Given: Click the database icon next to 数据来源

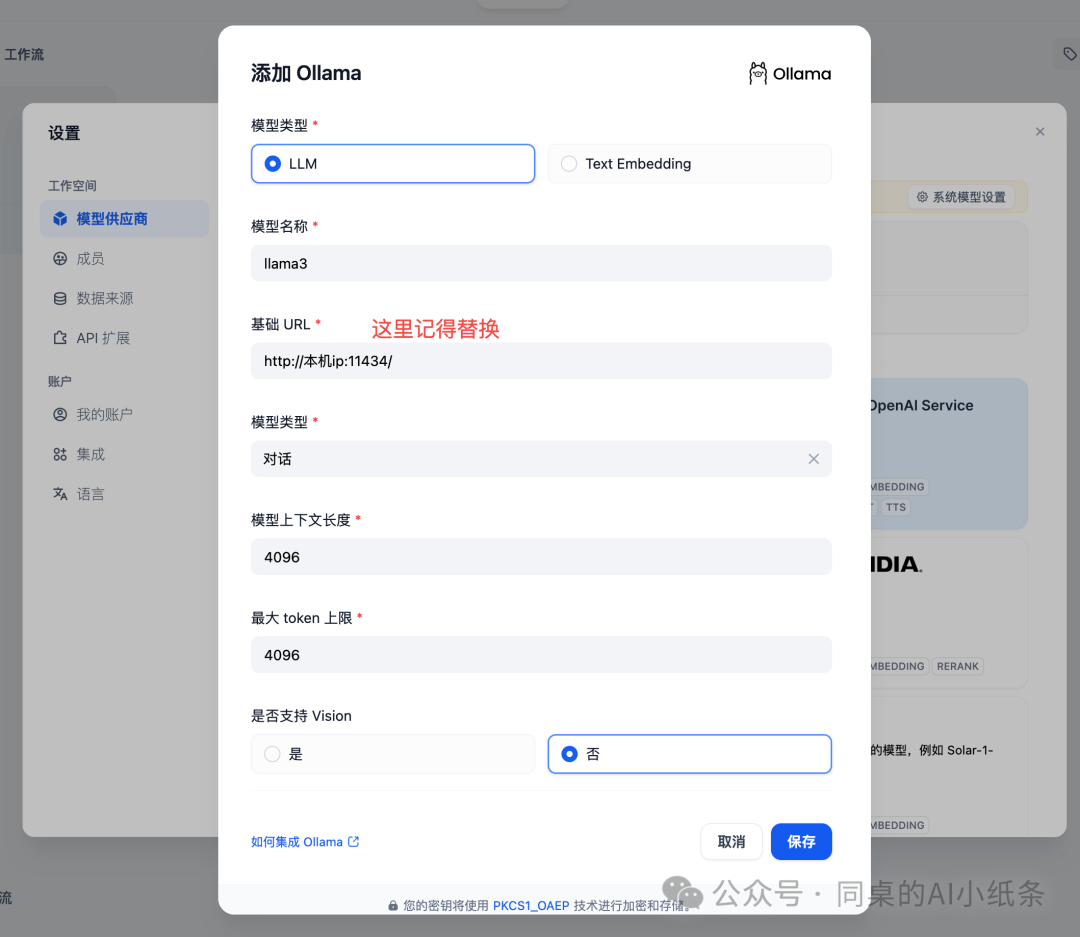Looking at the screenshot, I should point(61,298).
